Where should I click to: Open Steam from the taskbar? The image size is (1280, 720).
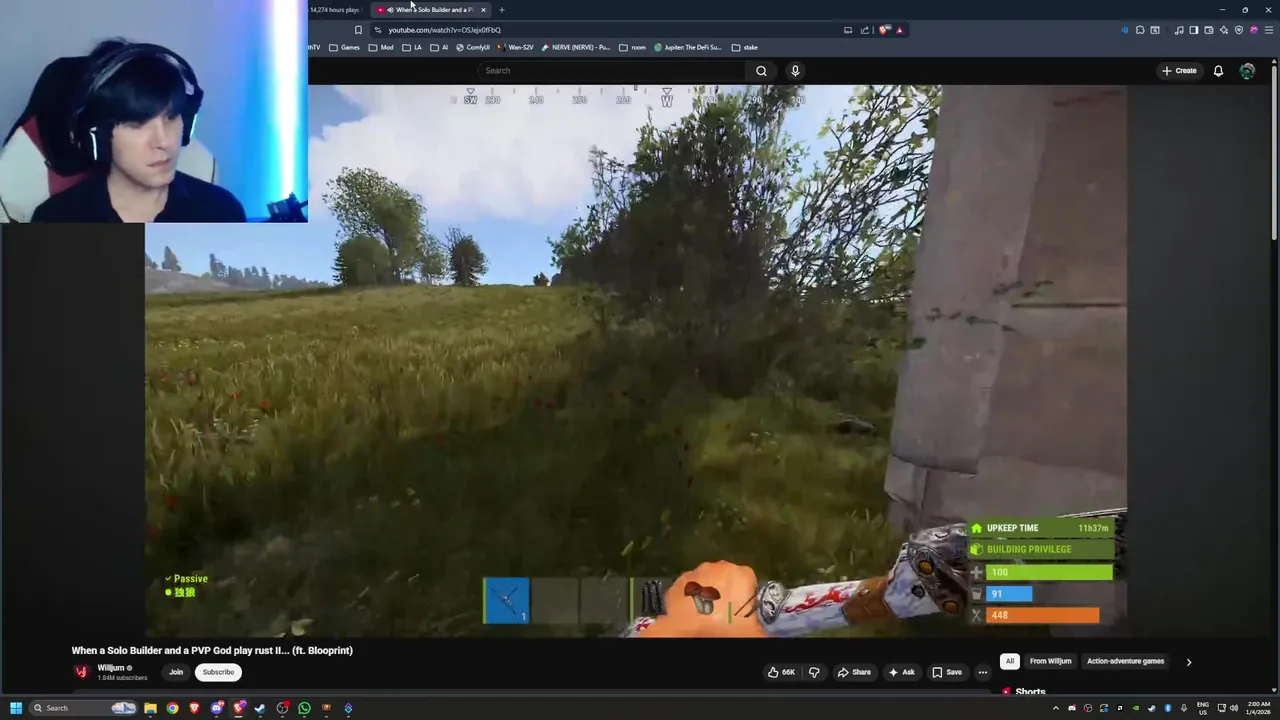click(260, 708)
